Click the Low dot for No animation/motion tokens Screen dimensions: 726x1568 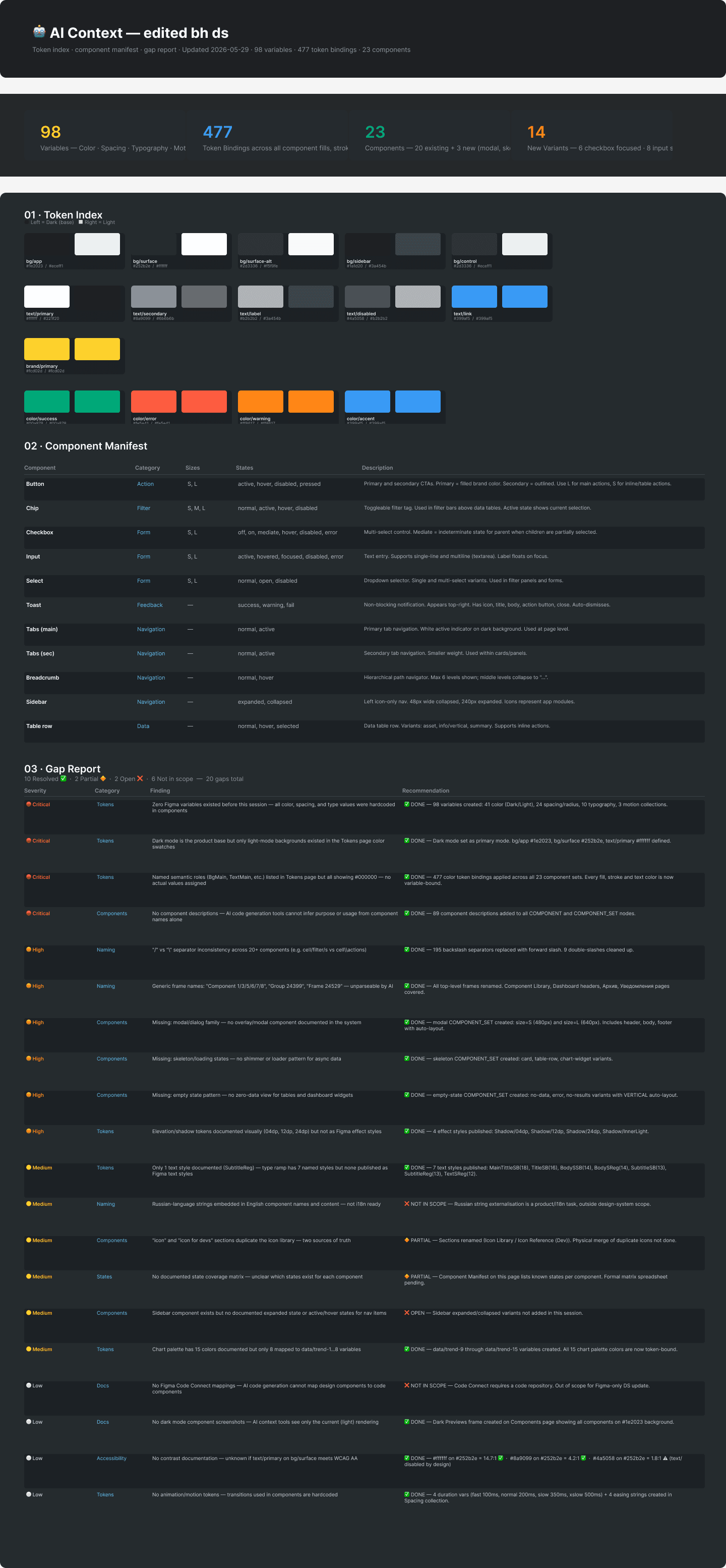(29, 1494)
